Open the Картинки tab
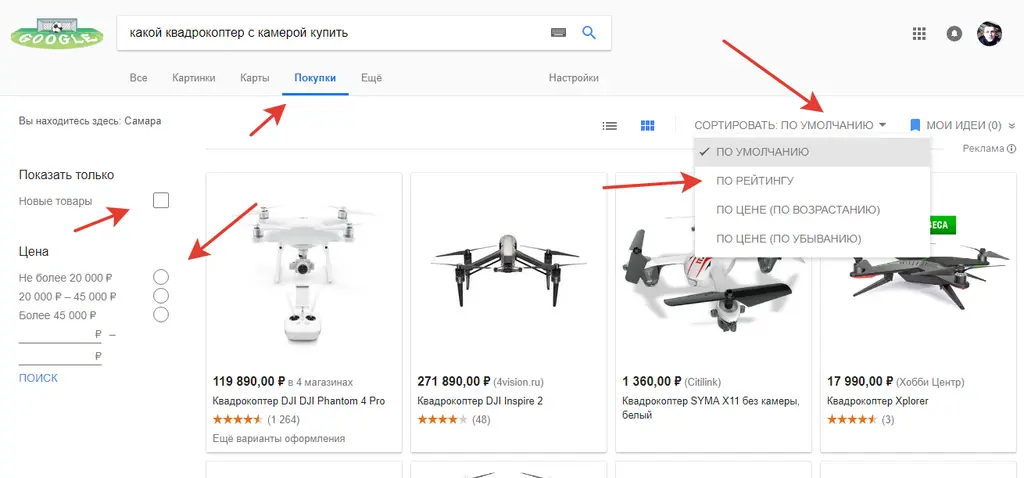 click(193, 78)
